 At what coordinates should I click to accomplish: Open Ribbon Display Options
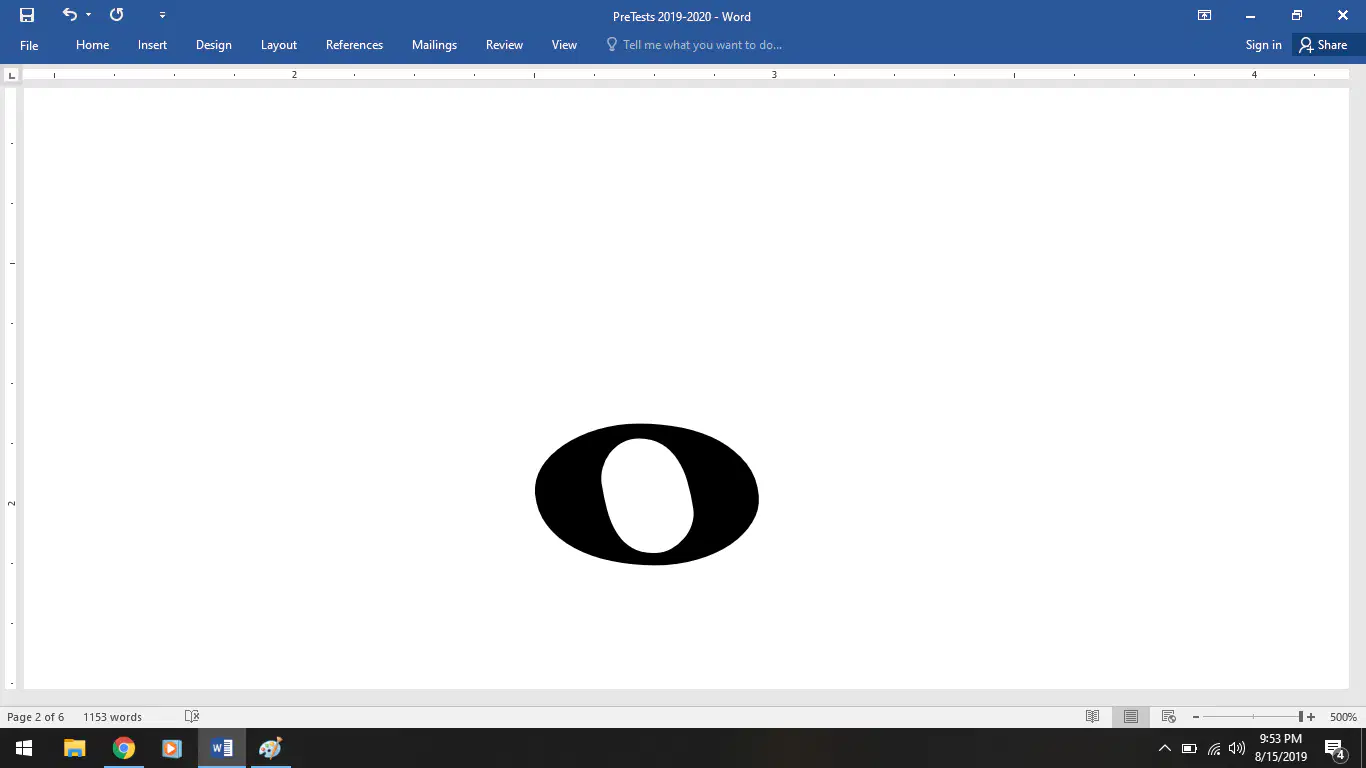pyautogui.click(x=1204, y=15)
